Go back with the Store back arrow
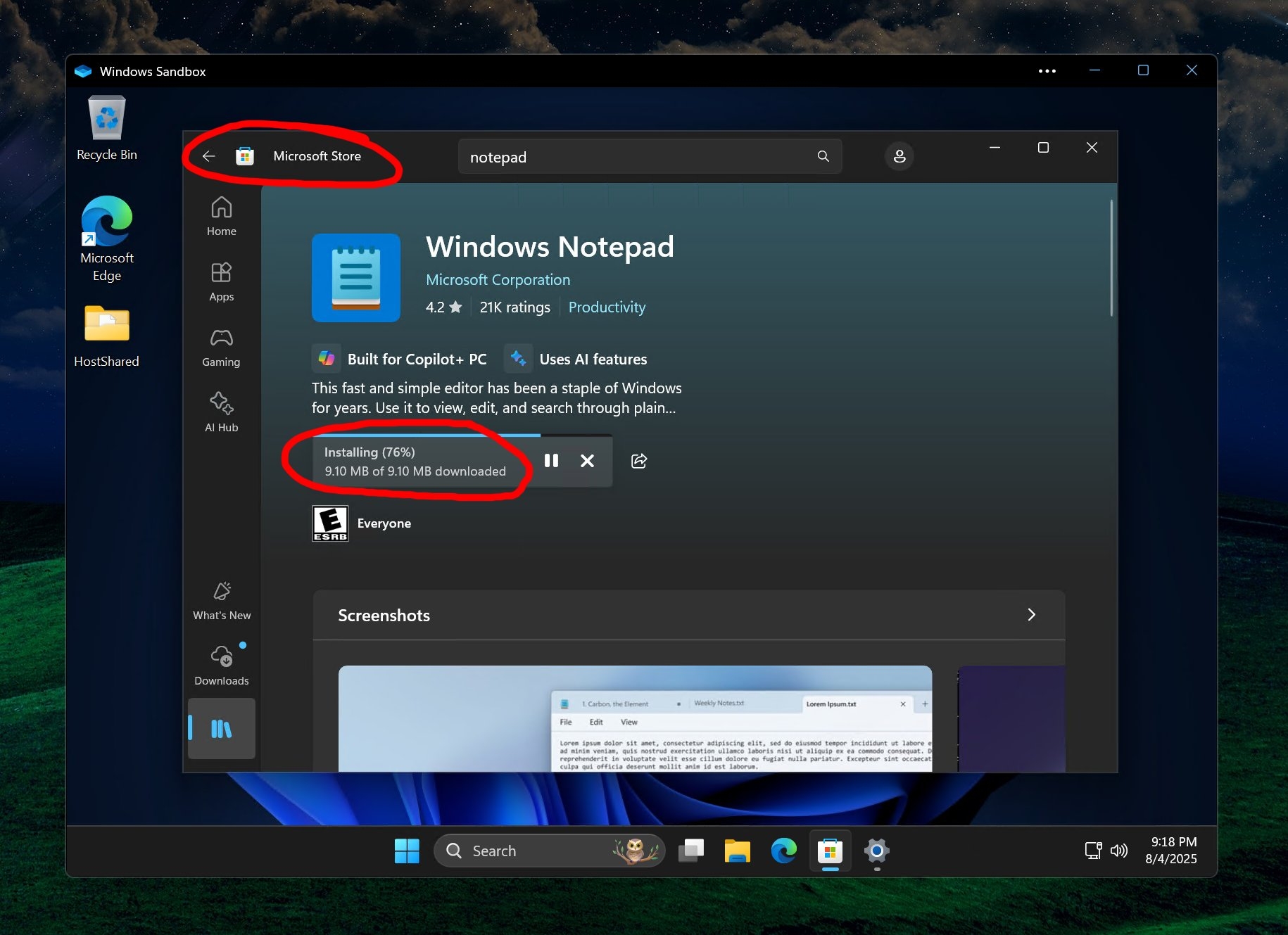Viewport: 1288px width, 935px height. (209, 156)
